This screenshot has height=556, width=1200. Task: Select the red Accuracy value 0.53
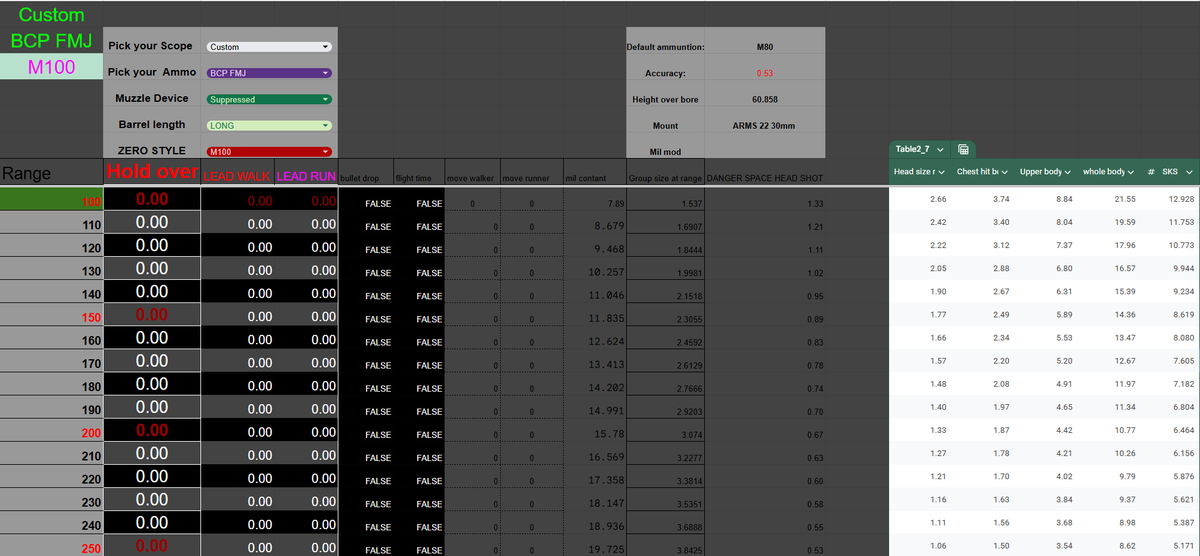765,73
